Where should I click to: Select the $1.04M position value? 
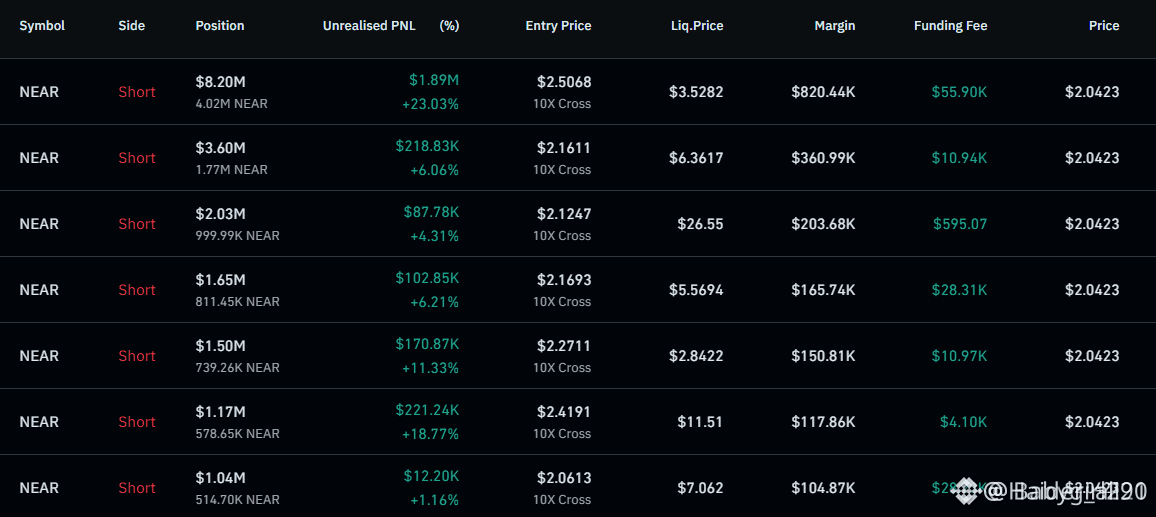click(220, 478)
